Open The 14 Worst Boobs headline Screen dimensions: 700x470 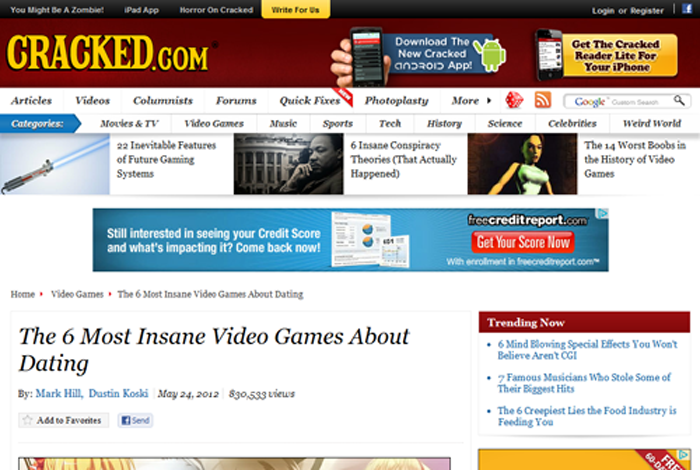coord(635,159)
